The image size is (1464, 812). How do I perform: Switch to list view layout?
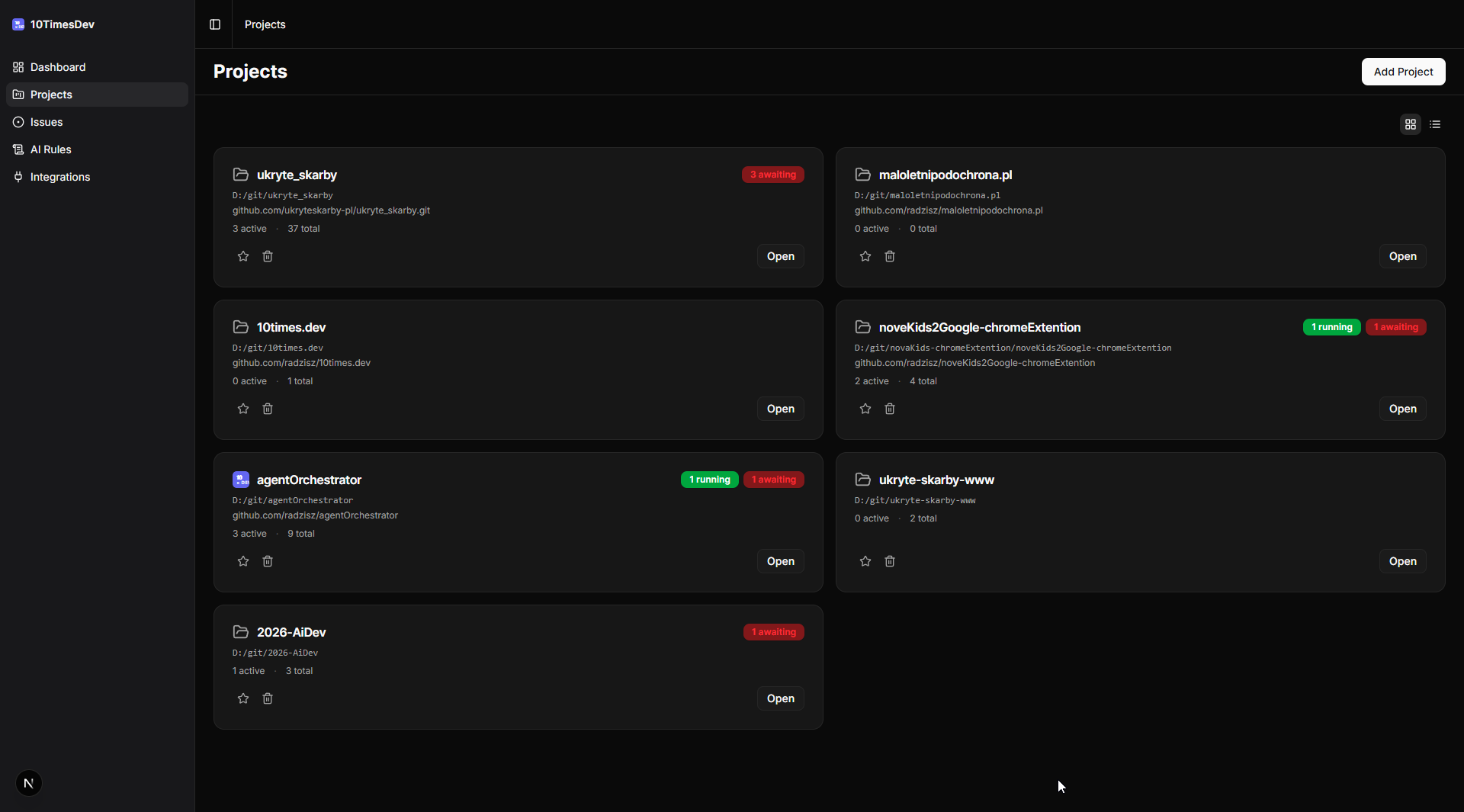[1435, 124]
